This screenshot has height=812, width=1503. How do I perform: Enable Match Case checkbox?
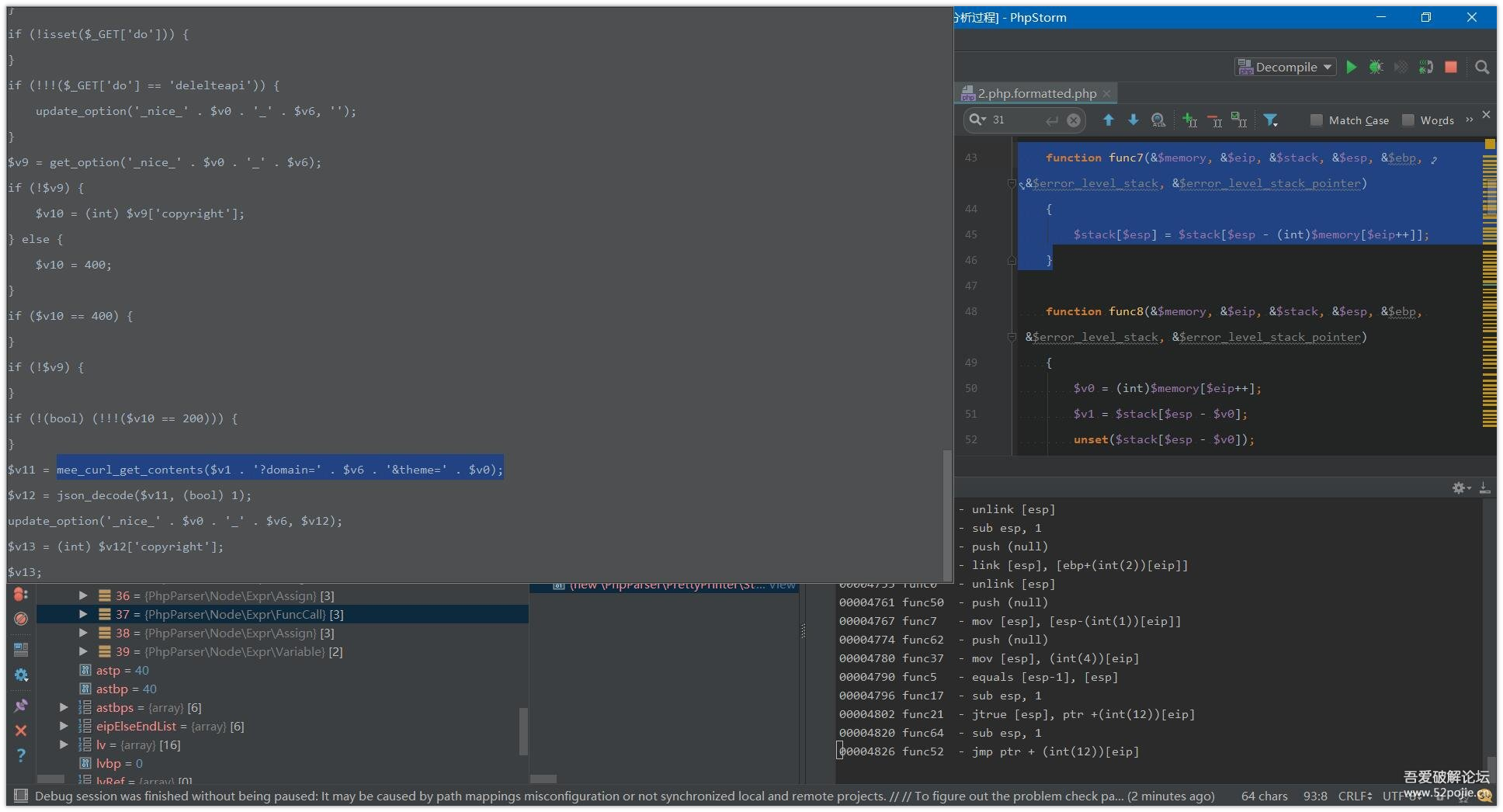tap(1316, 120)
